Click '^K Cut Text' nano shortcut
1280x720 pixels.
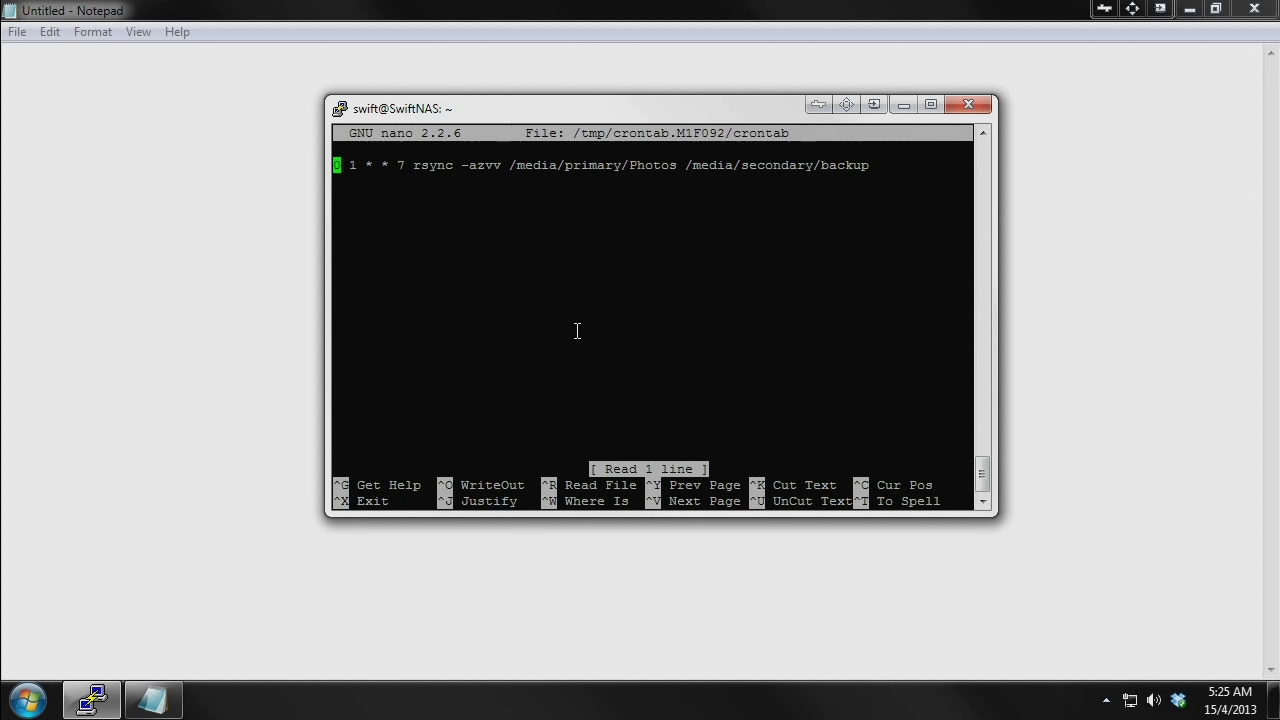tap(793, 485)
